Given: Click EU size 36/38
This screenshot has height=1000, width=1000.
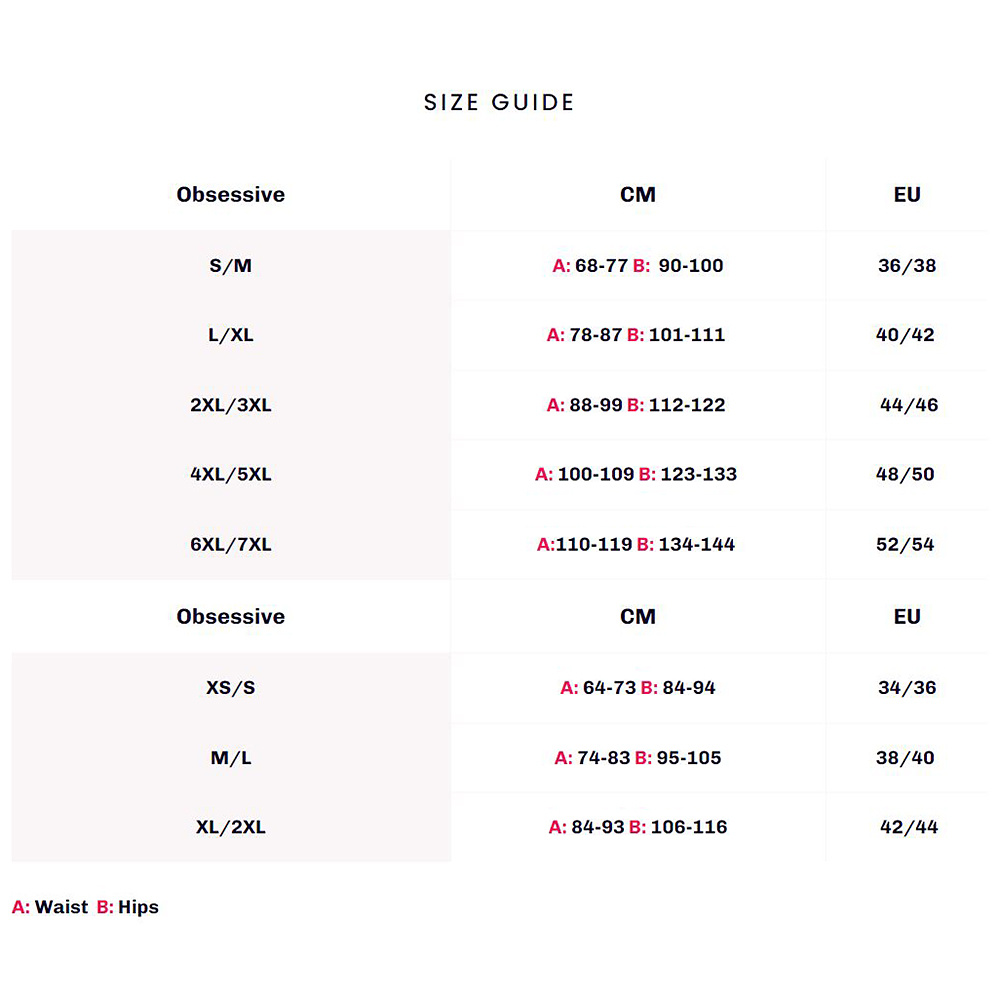Looking at the screenshot, I should 907,266.
